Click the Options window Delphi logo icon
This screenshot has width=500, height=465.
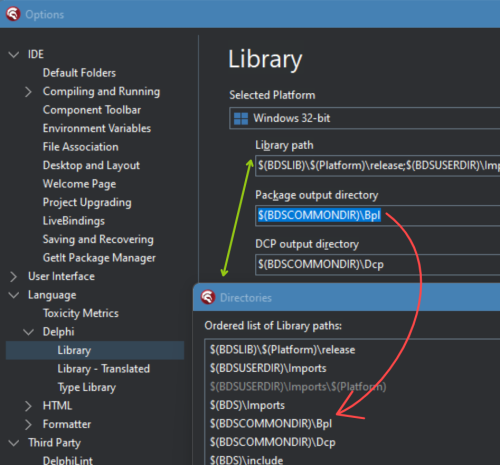click(13, 14)
